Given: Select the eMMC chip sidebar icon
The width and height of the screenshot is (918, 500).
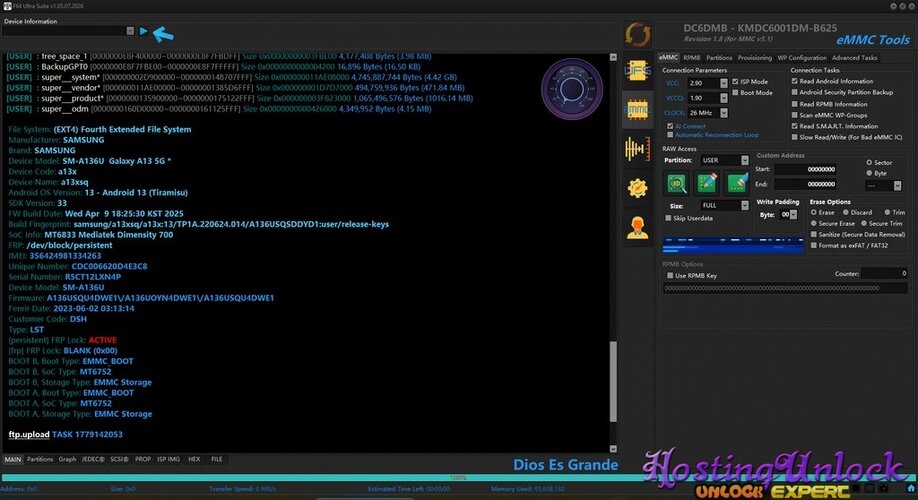Looking at the screenshot, I should coord(638,109).
